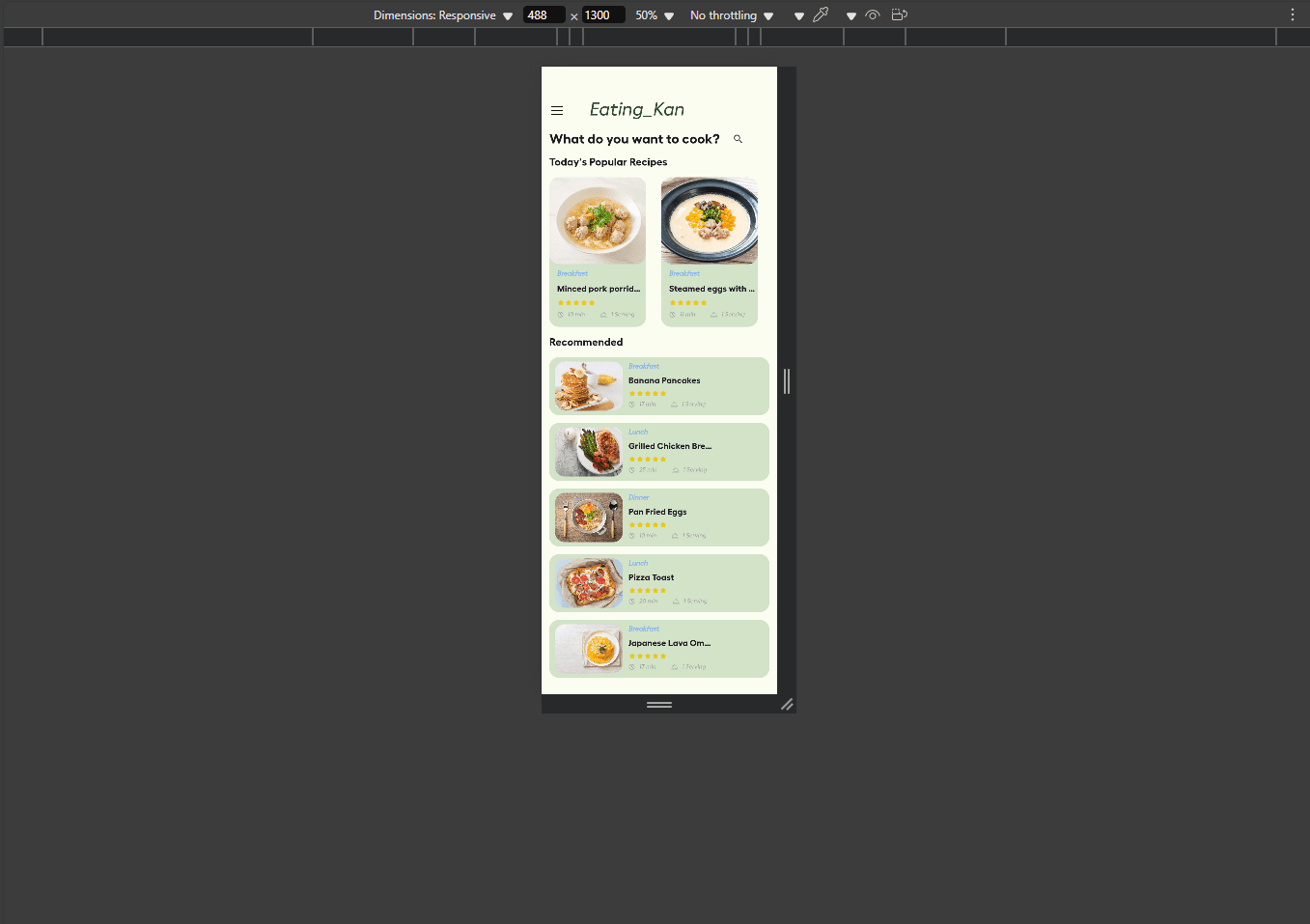Click the right-side viewport width resize handle
This screenshot has width=1310, height=924.
tap(787, 381)
